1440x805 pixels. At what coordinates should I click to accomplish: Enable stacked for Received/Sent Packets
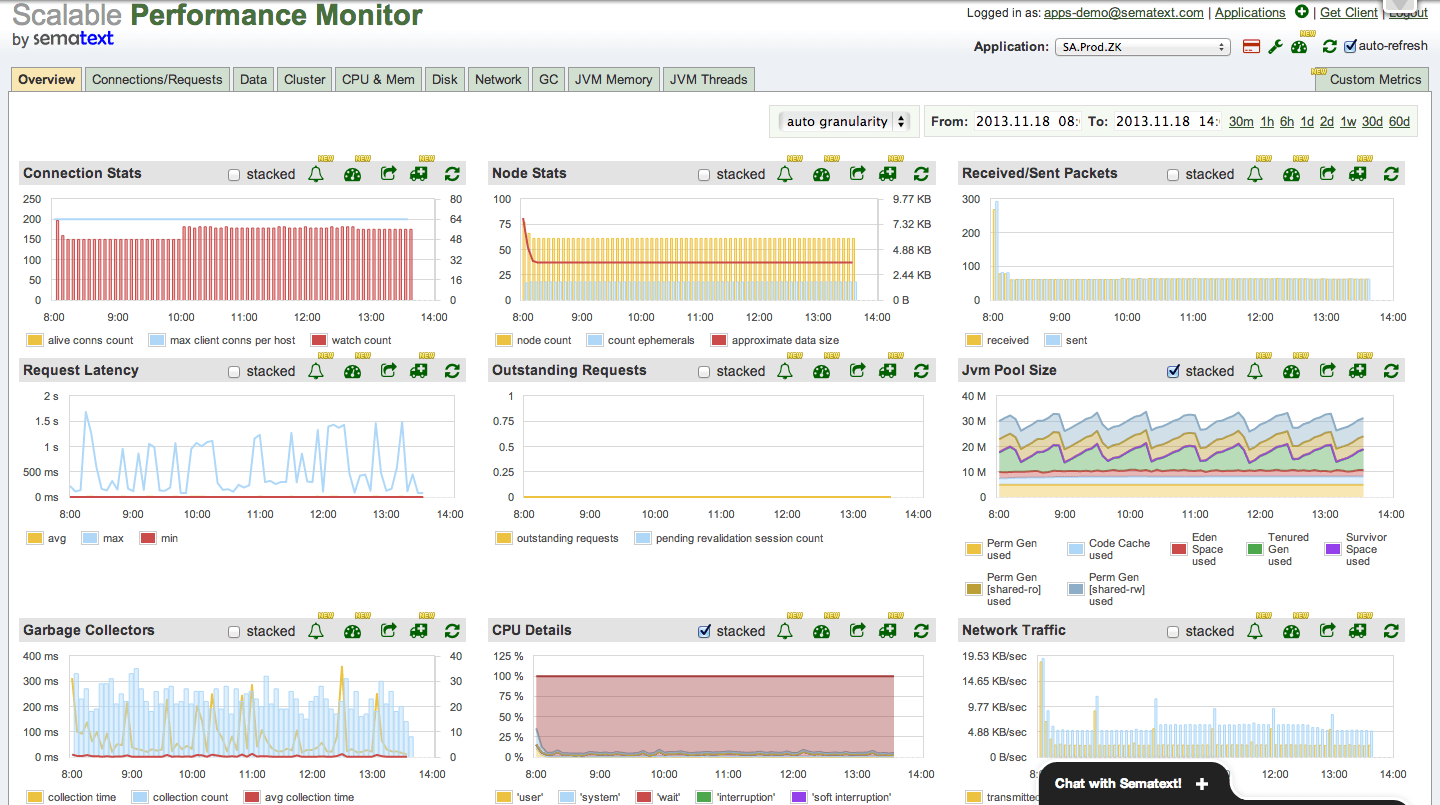[x=1173, y=175]
